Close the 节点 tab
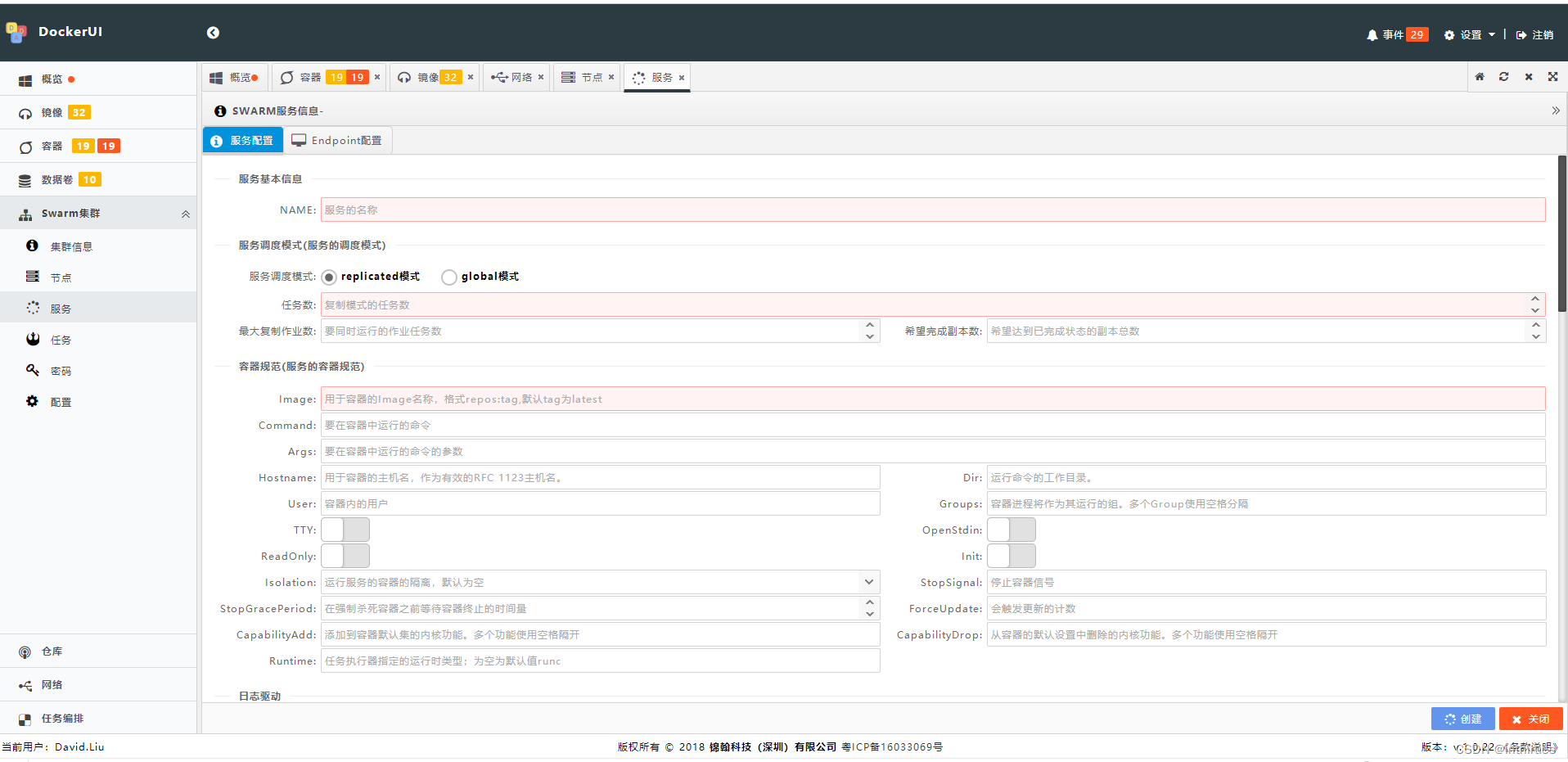Viewport: 1568px width, 762px height. (611, 78)
